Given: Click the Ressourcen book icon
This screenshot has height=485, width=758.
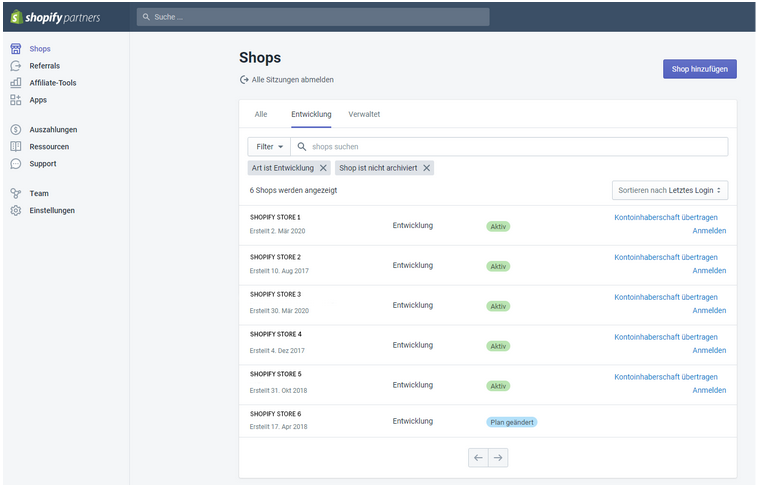Looking at the screenshot, I should pos(16,147).
